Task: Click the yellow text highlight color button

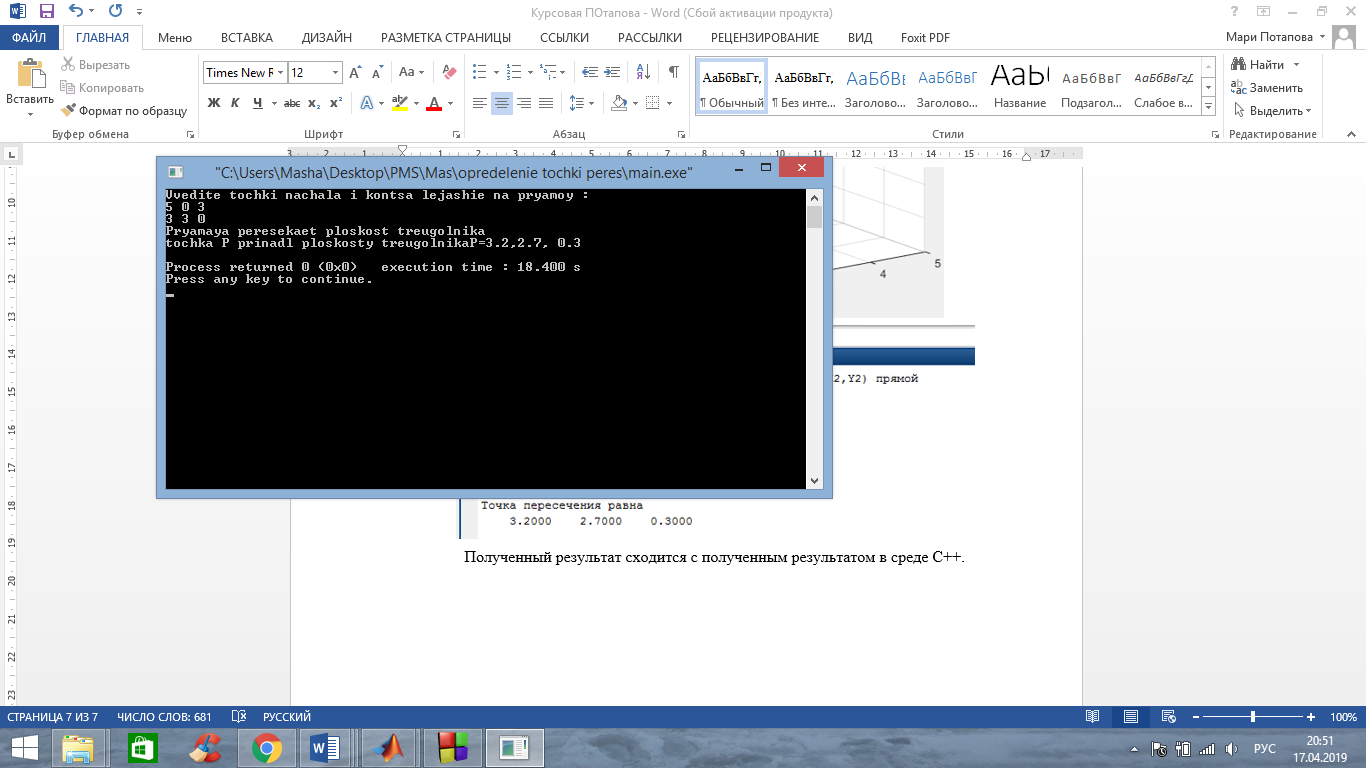Action: click(399, 103)
